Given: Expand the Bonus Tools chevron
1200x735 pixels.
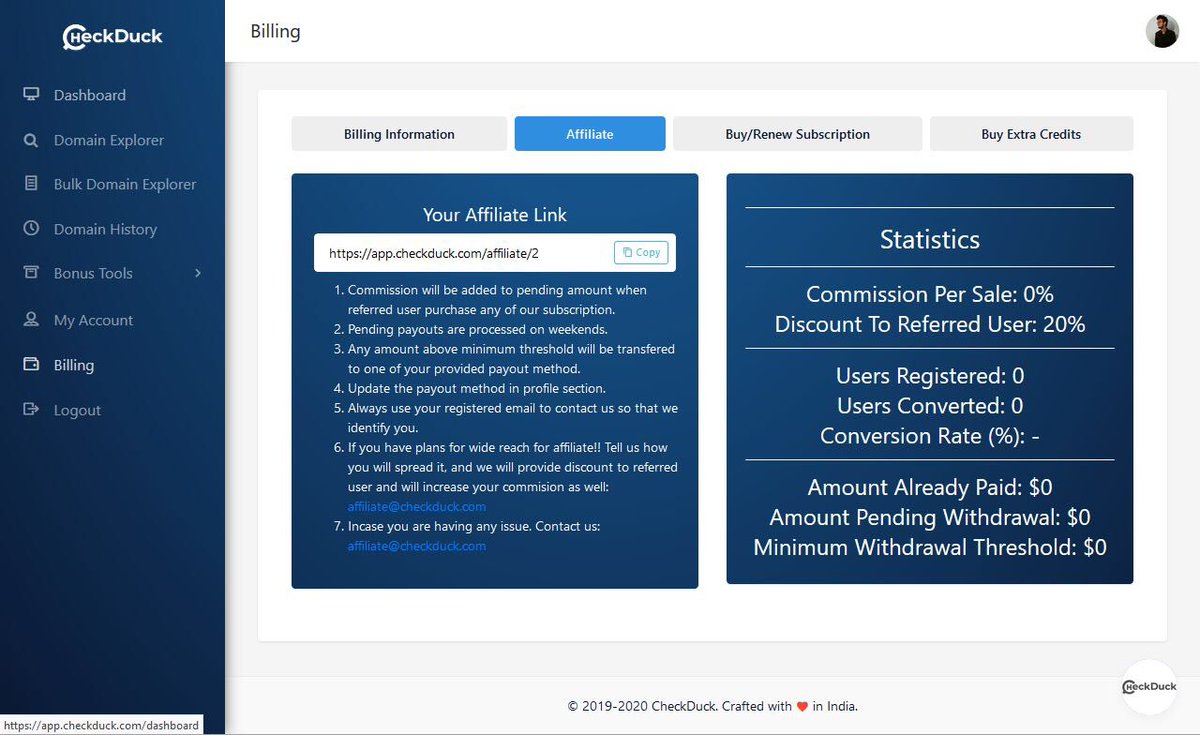Looking at the screenshot, I should [197, 273].
